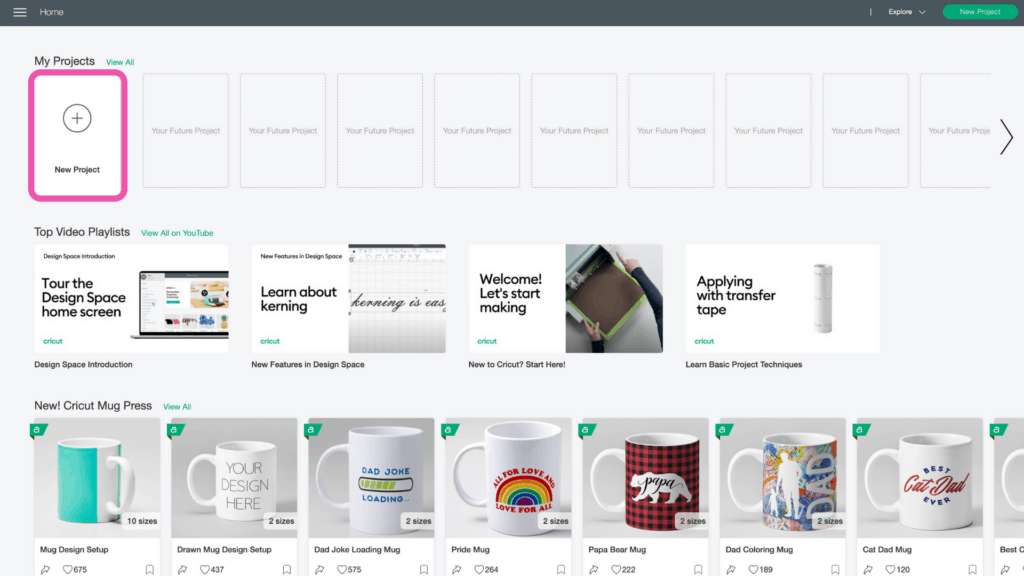This screenshot has width=1024, height=576.
Task: Open Drawn Mug Design Setup image
Action: tap(234, 478)
